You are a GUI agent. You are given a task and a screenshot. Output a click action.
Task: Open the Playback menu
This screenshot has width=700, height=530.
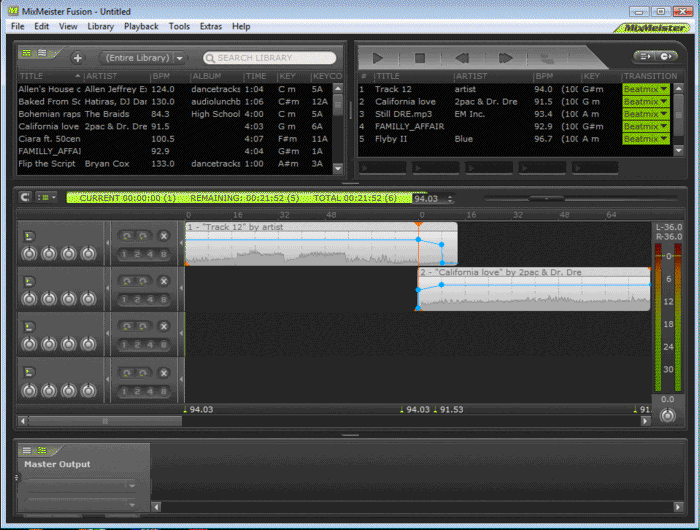(141, 26)
